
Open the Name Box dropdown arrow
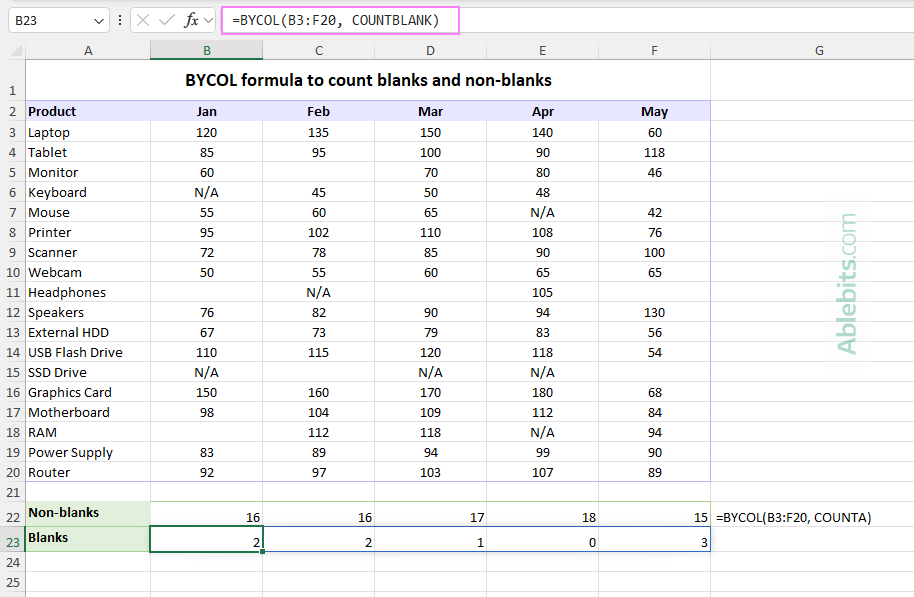click(x=97, y=20)
